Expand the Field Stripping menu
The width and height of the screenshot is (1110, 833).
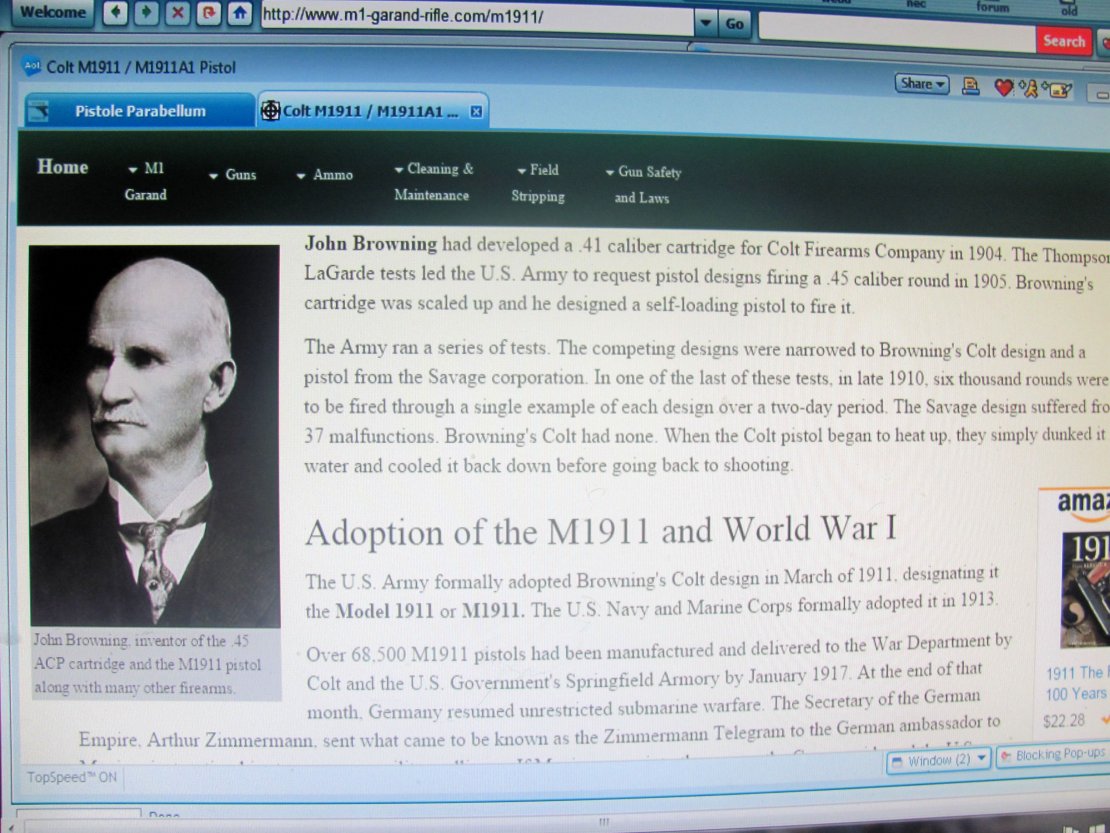point(538,183)
